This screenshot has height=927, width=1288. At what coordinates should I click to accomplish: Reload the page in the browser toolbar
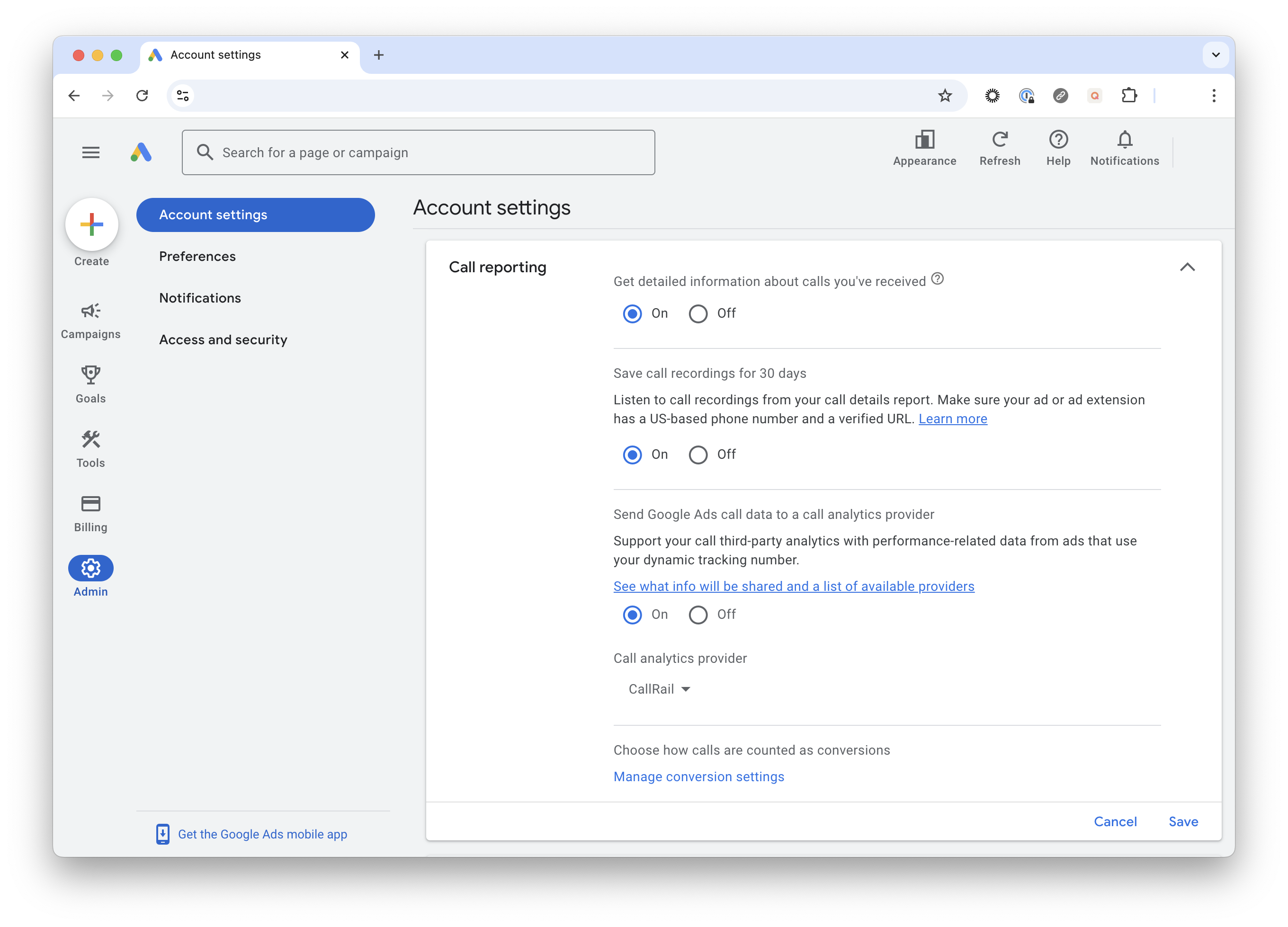142,95
